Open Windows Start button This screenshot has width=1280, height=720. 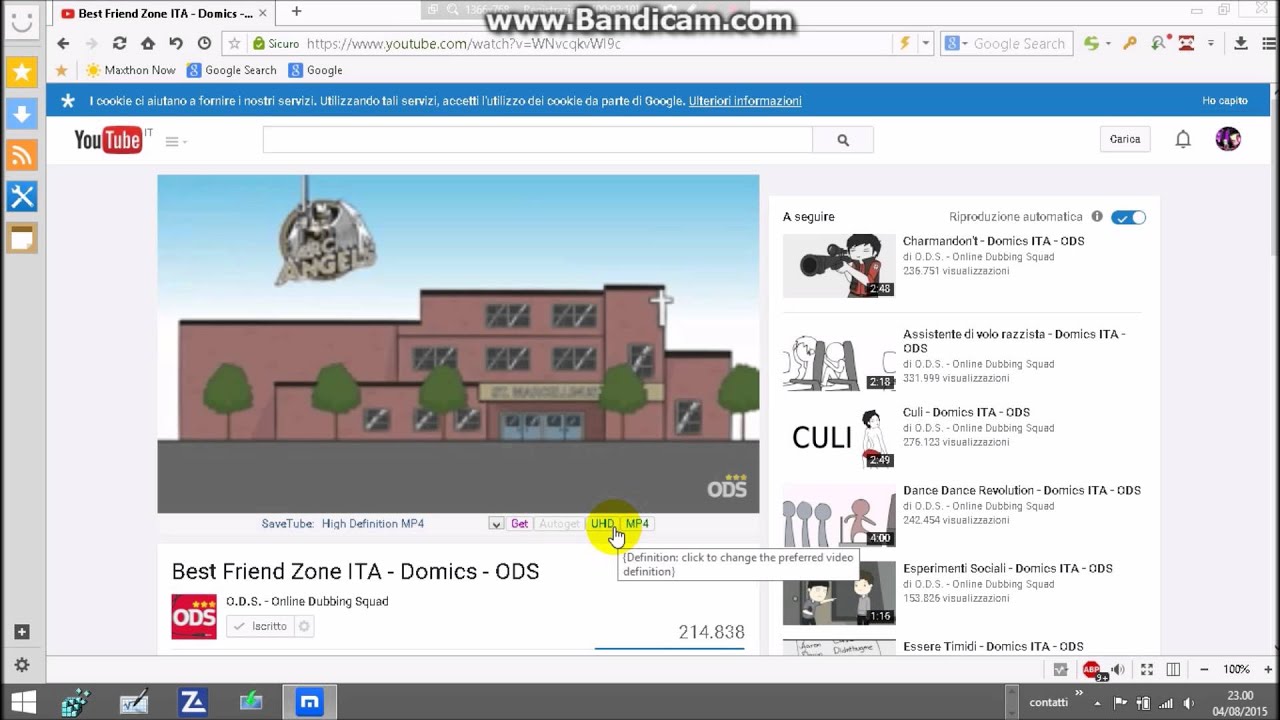[23, 702]
